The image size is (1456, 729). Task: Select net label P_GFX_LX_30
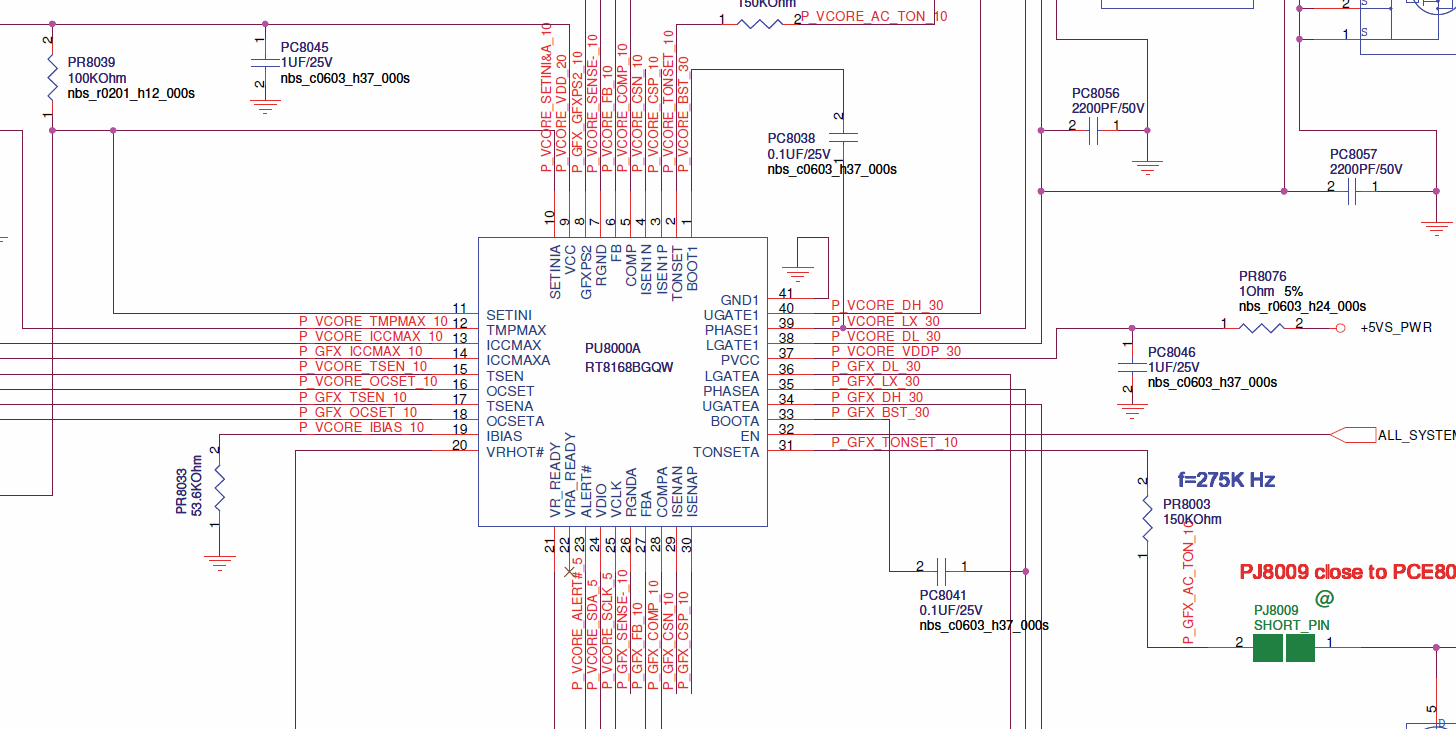tap(876, 381)
